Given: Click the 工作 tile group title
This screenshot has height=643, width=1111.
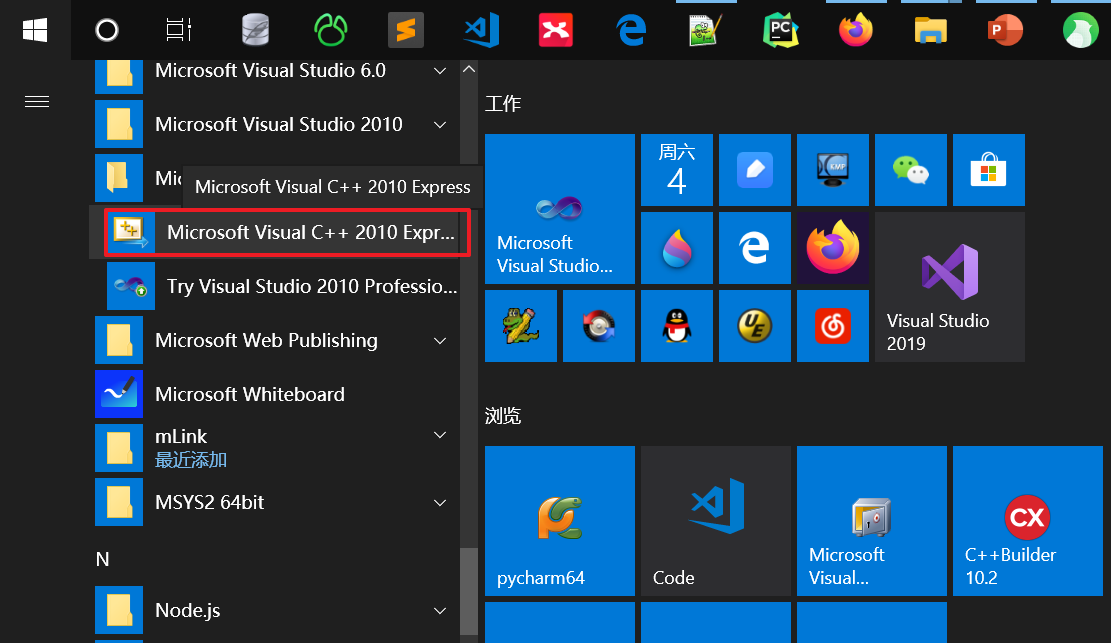Looking at the screenshot, I should [503, 104].
